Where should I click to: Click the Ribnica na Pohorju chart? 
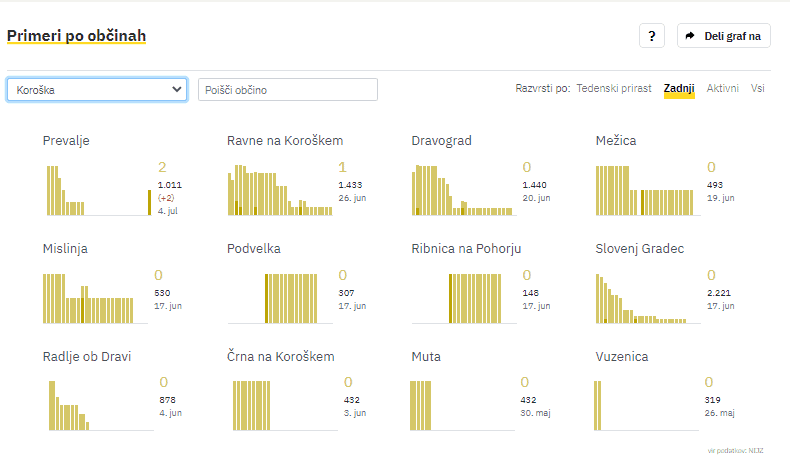tap(464, 298)
